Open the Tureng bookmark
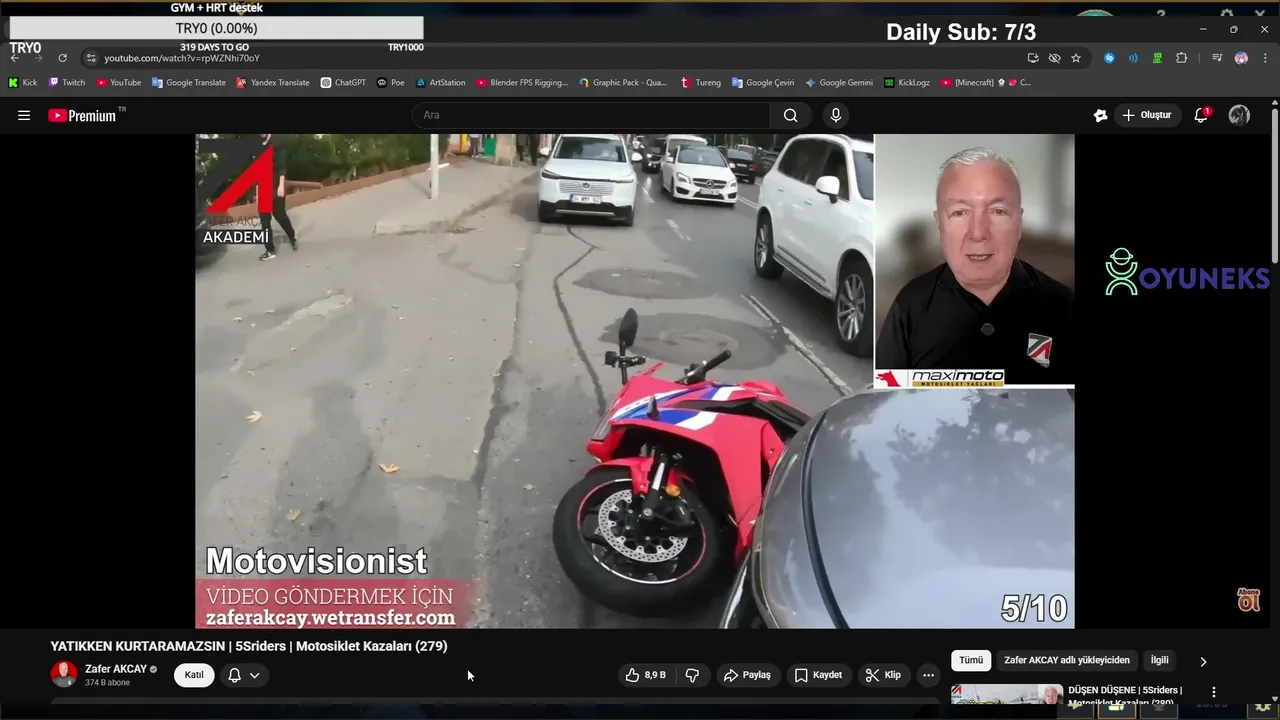The height and width of the screenshot is (720, 1280). tap(700, 83)
